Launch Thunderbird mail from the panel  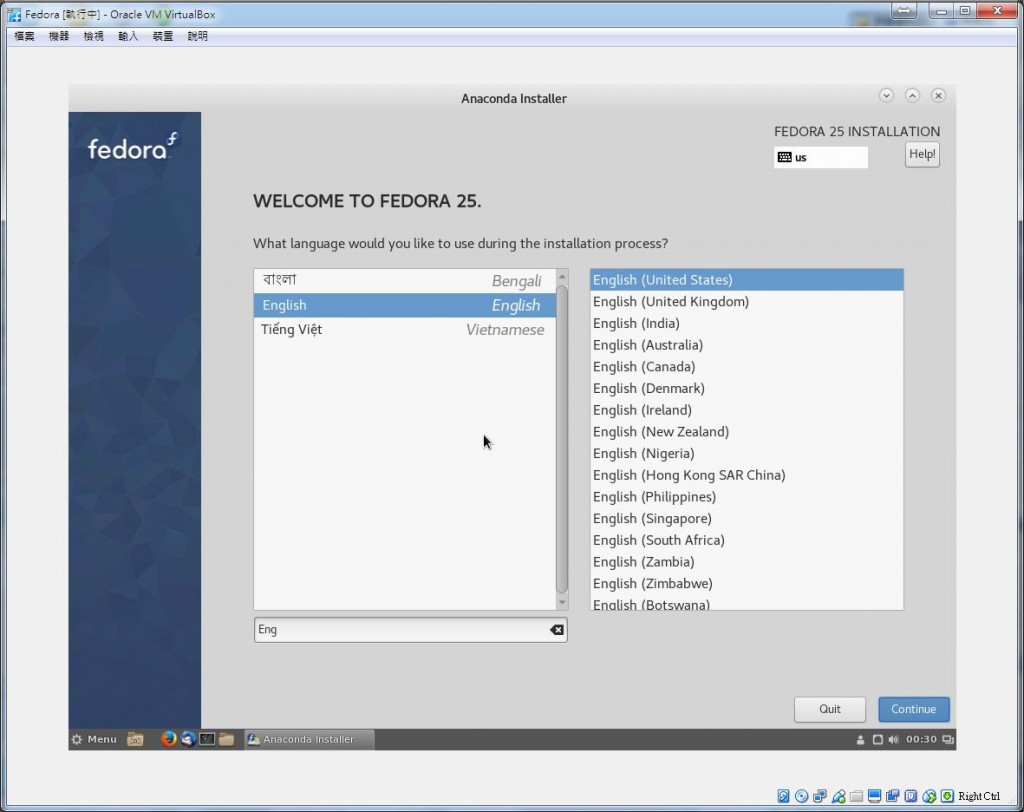[x=188, y=739]
